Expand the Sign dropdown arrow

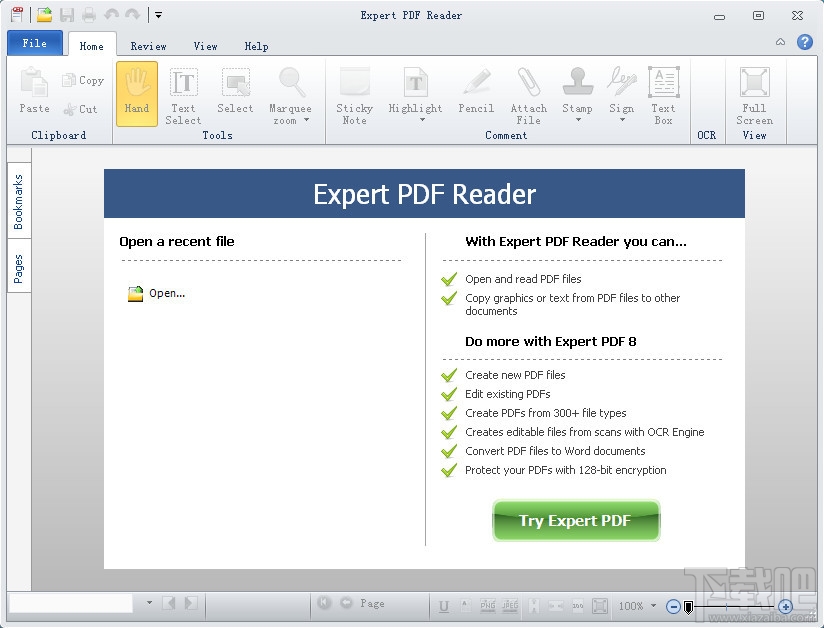(622, 120)
